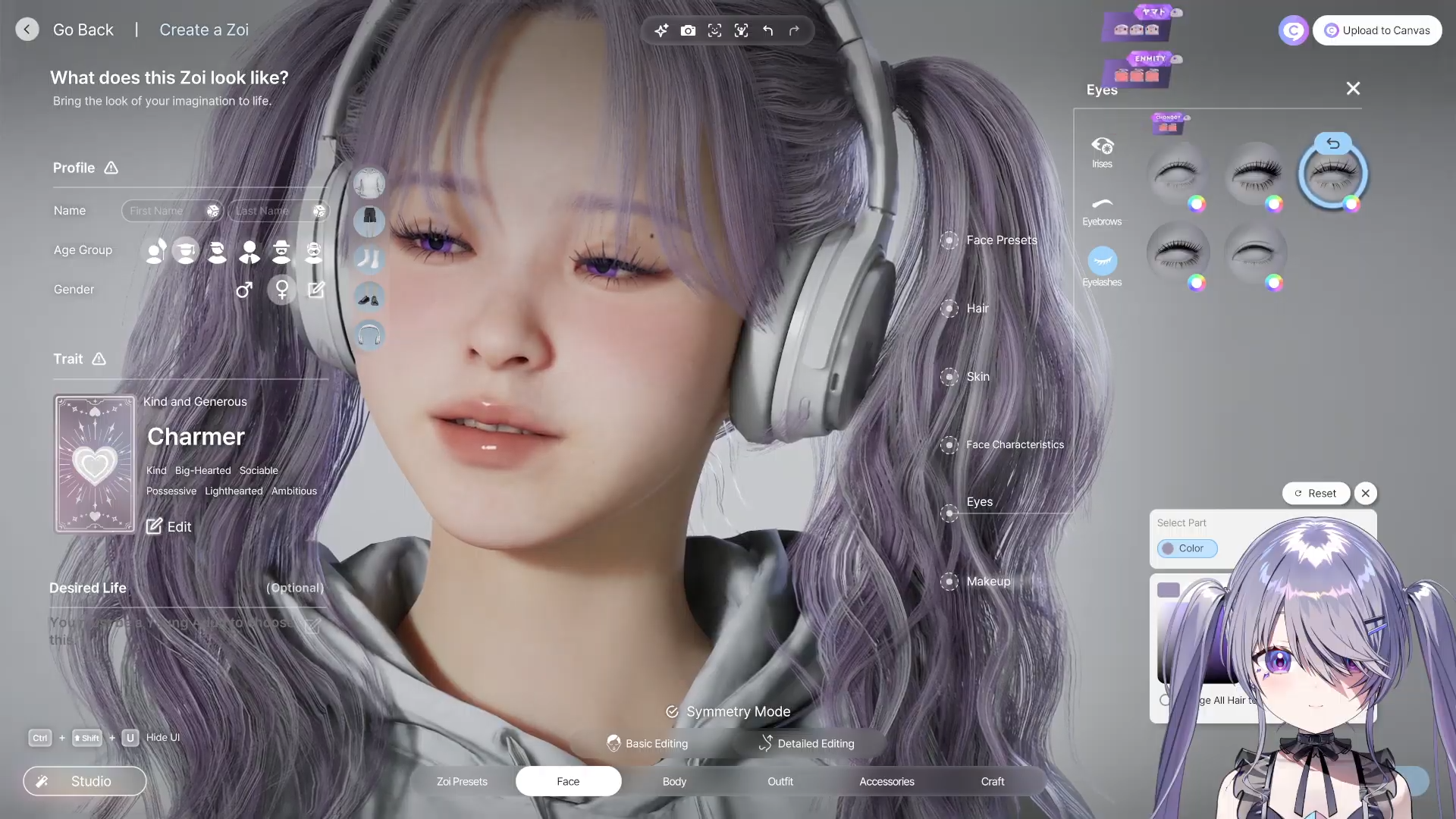The width and height of the screenshot is (1456, 819).
Task: Open the Eyebrows category icon
Action: tap(1102, 211)
